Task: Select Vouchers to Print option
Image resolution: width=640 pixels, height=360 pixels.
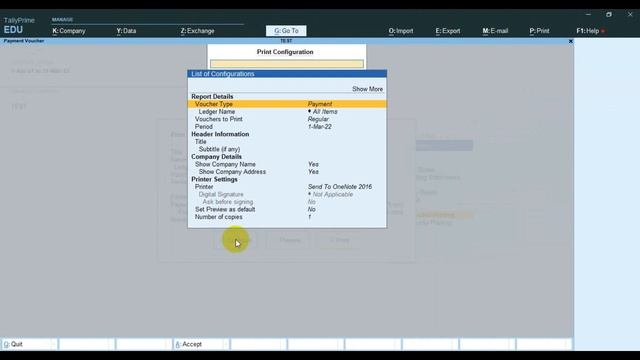Action: click(x=287, y=119)
